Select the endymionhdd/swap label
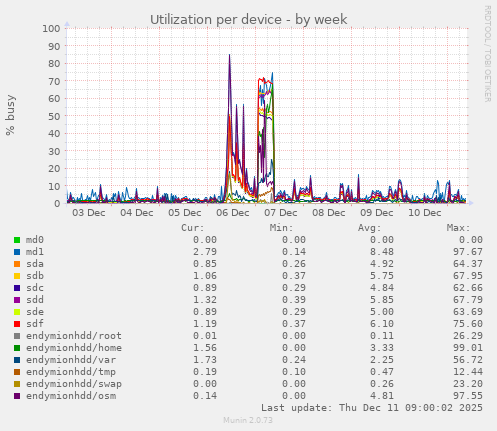 74,384
